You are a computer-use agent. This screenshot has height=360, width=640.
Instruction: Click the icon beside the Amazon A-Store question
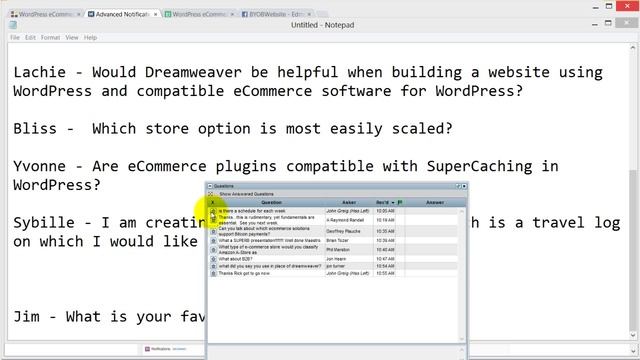(213, 250)
